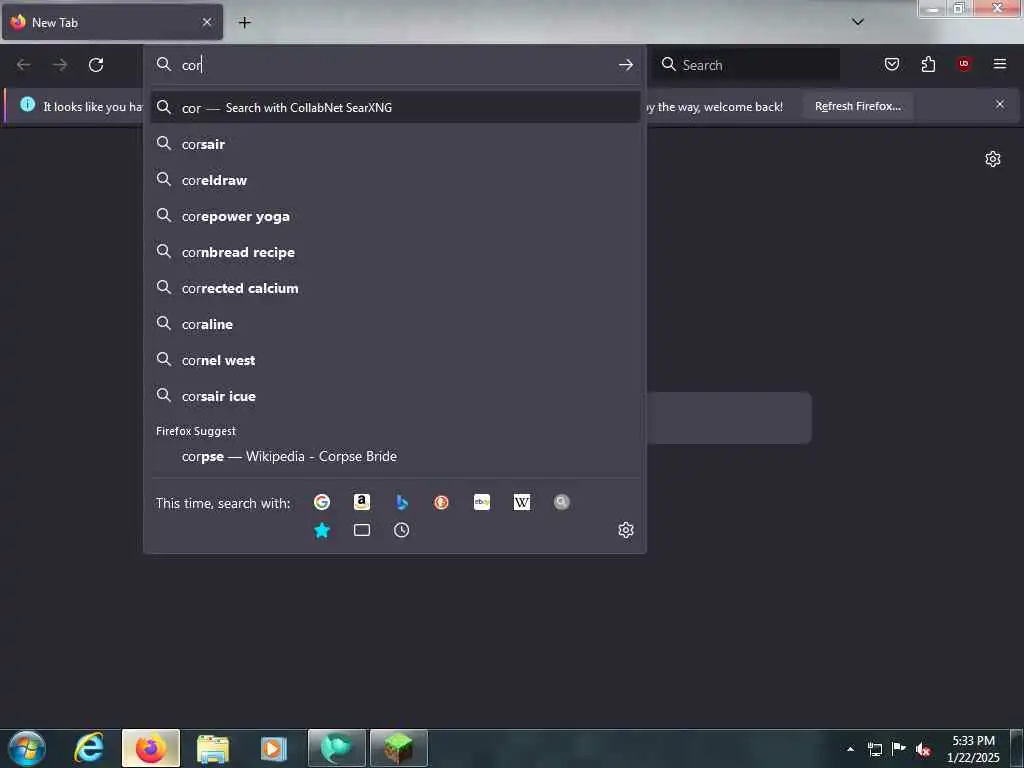
Task: Search this time with Bing
Action: (x=402, y=502)
